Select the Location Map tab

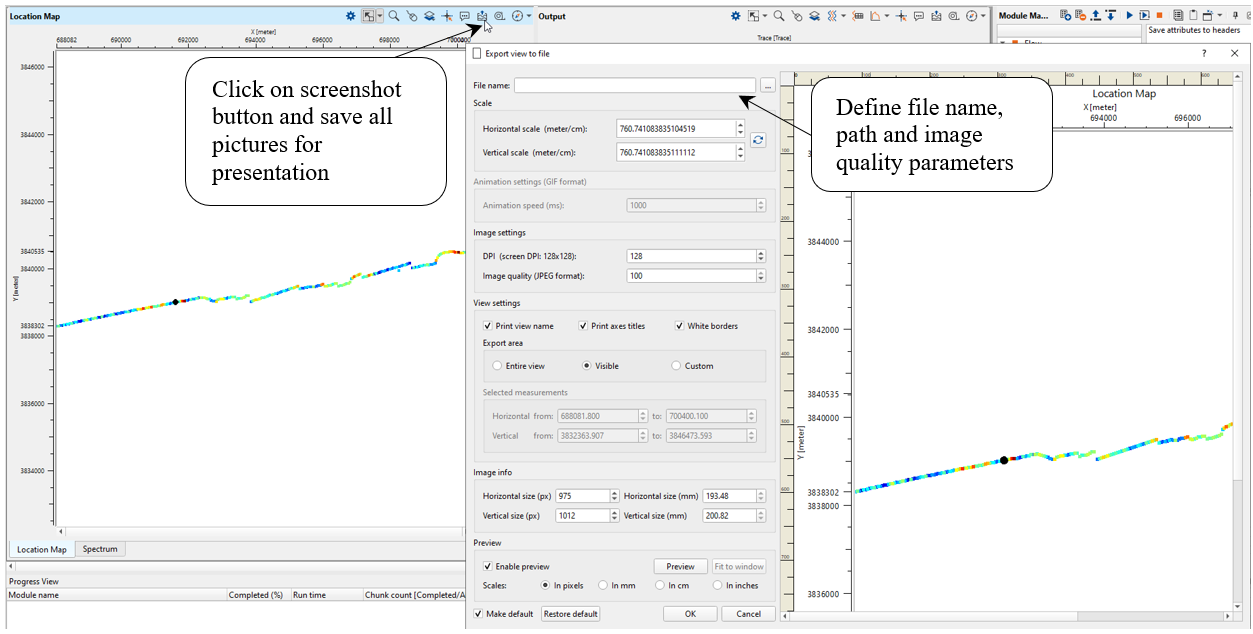coord(41,549)
